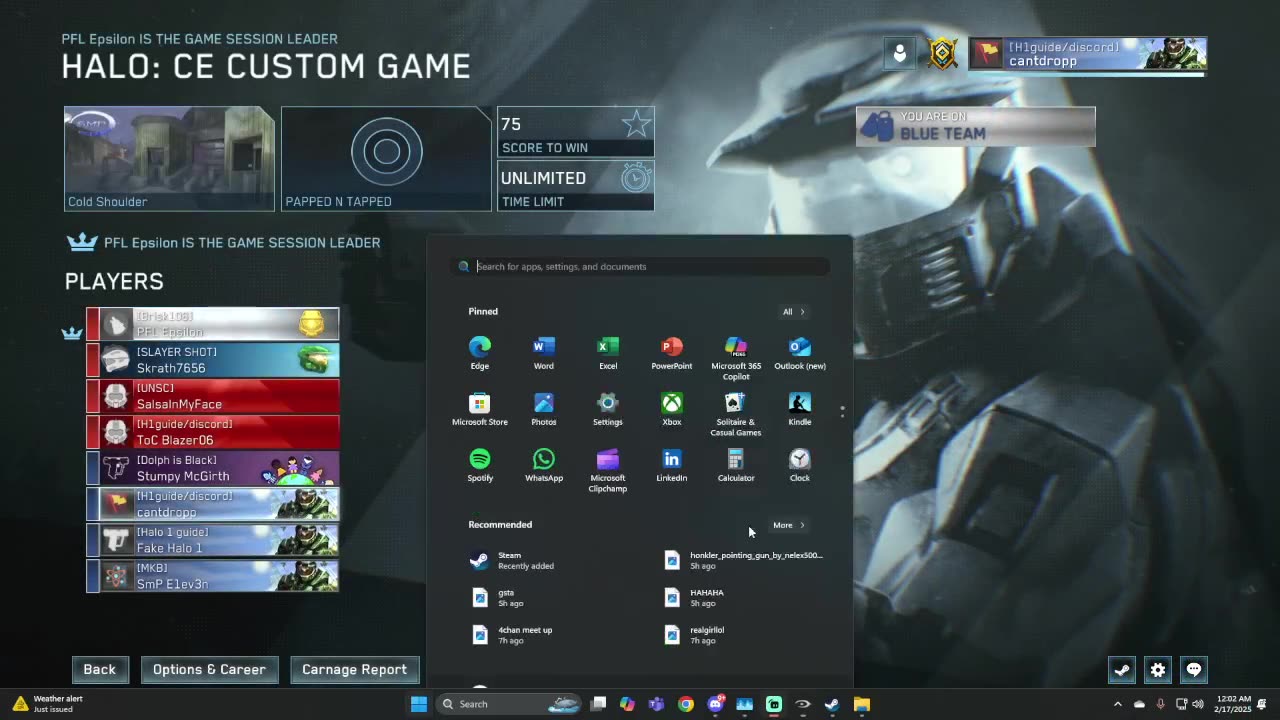The width and height of the screenshot is (1280, 720).
Task: Click the 75 Score to Win tile
Action: click(x=576, y=132)
